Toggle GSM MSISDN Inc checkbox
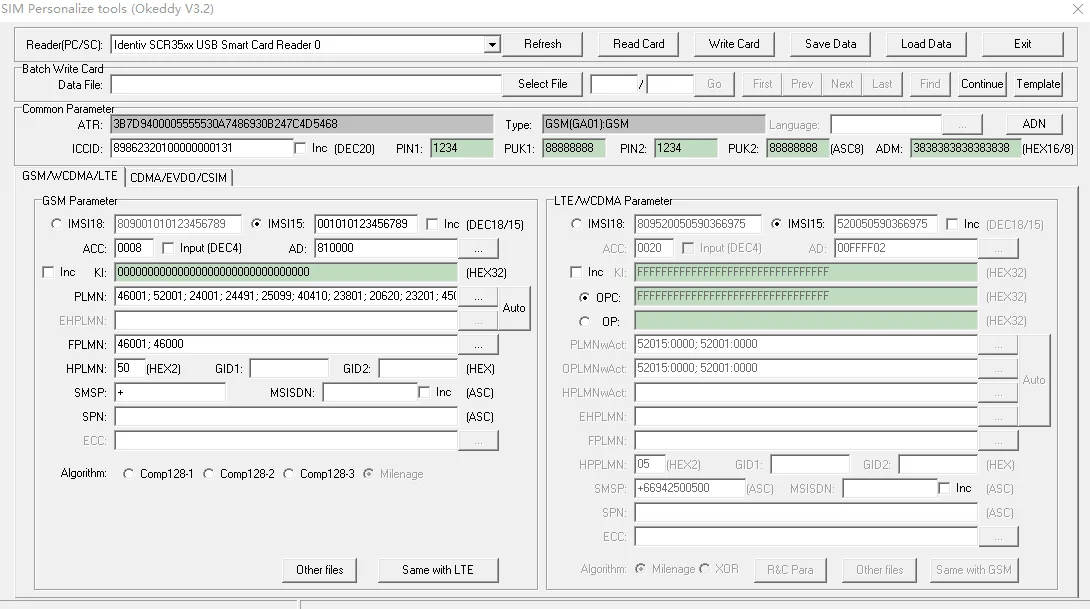Screen dimensions: 1090x609 tap(424, 392)
